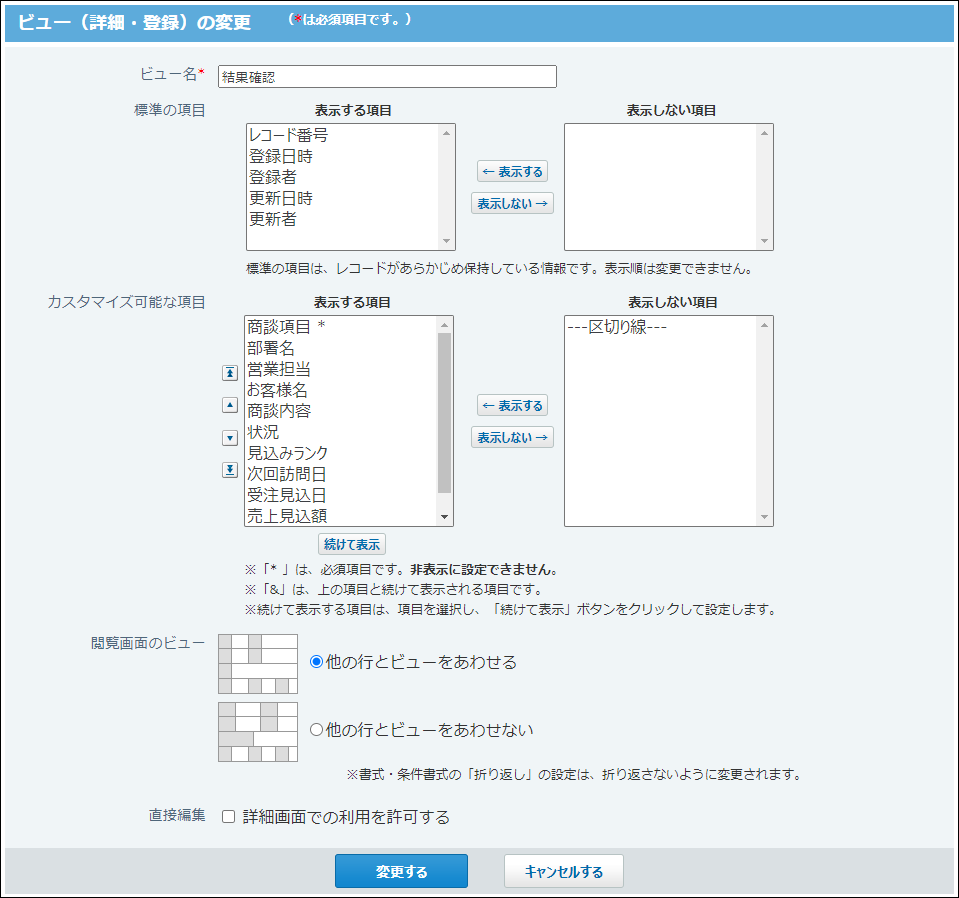Click down arrow of customizable shown list scrollbar
This screenshot has width=959, height=898.
tap(445, 517)
